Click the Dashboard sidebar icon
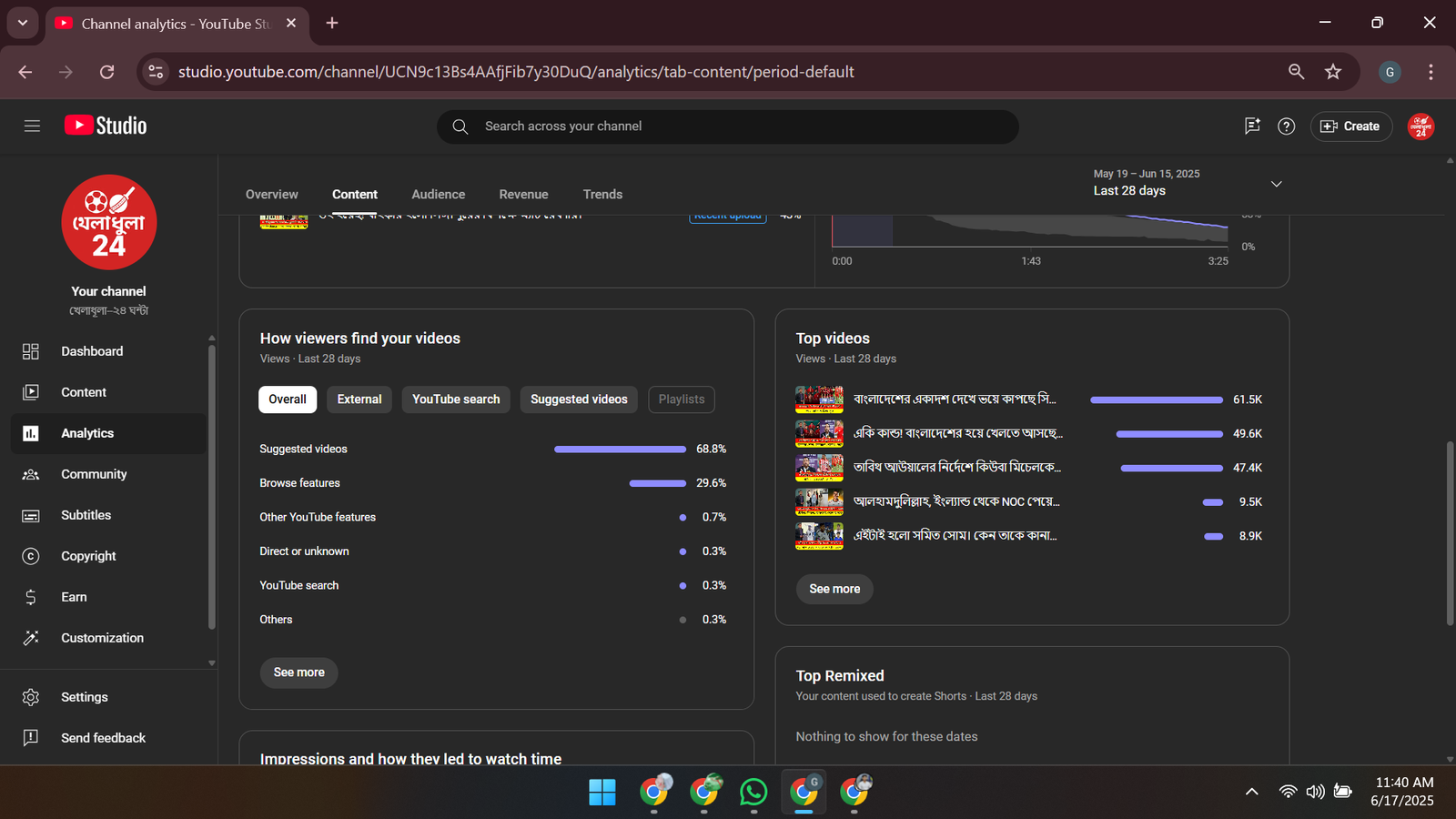This screenshot has width=1456, height=819. point(31,351)
